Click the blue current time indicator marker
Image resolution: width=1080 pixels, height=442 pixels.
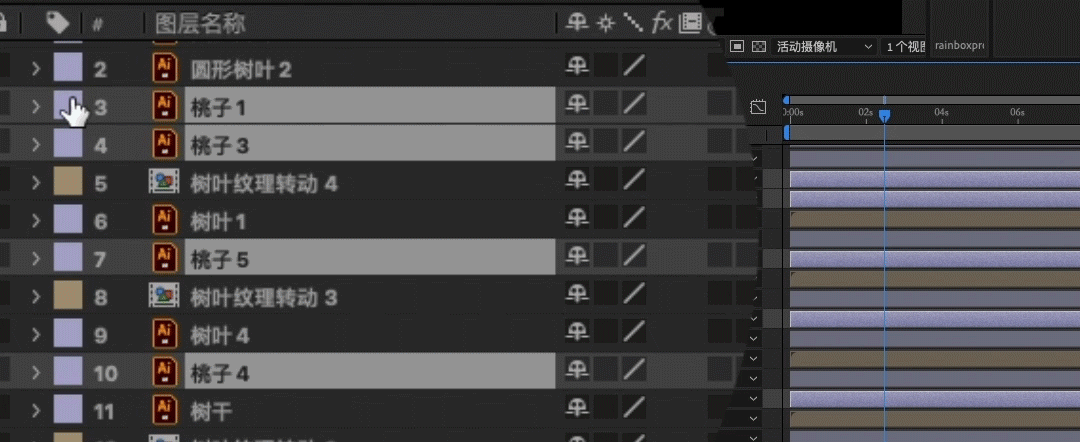[x=885, y=116]
